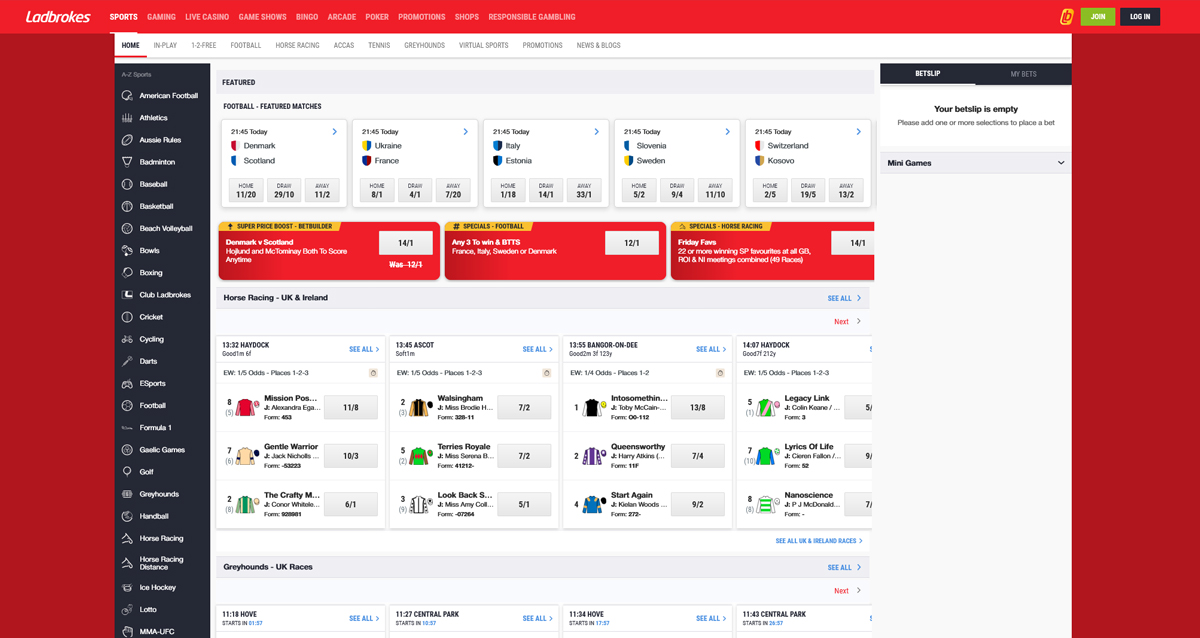
Task: Open the Baseball icon in sidebar
Action: pyautogui.click(x=127, y=184)
